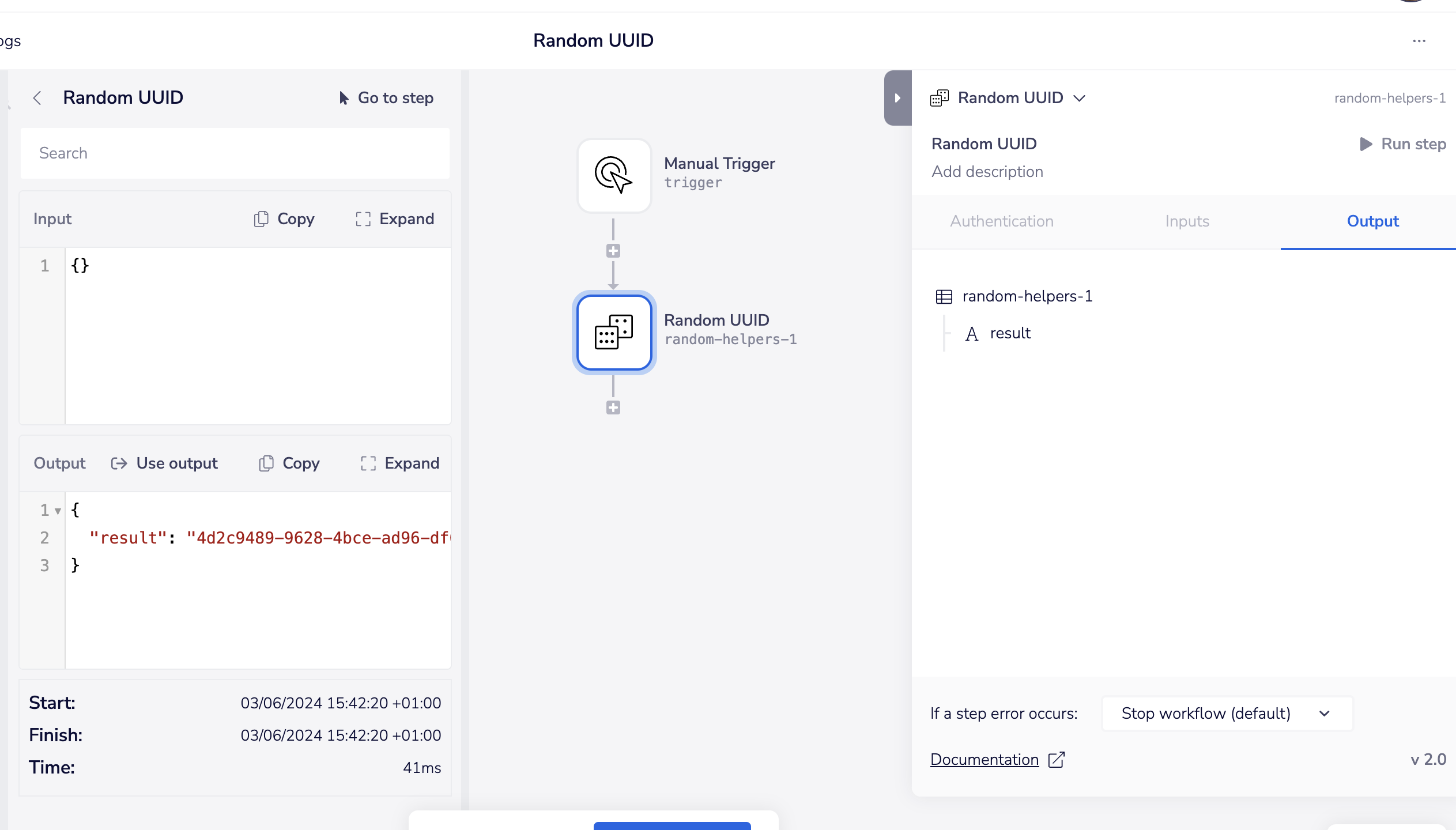Copy the Input JSON

point(284,219)
